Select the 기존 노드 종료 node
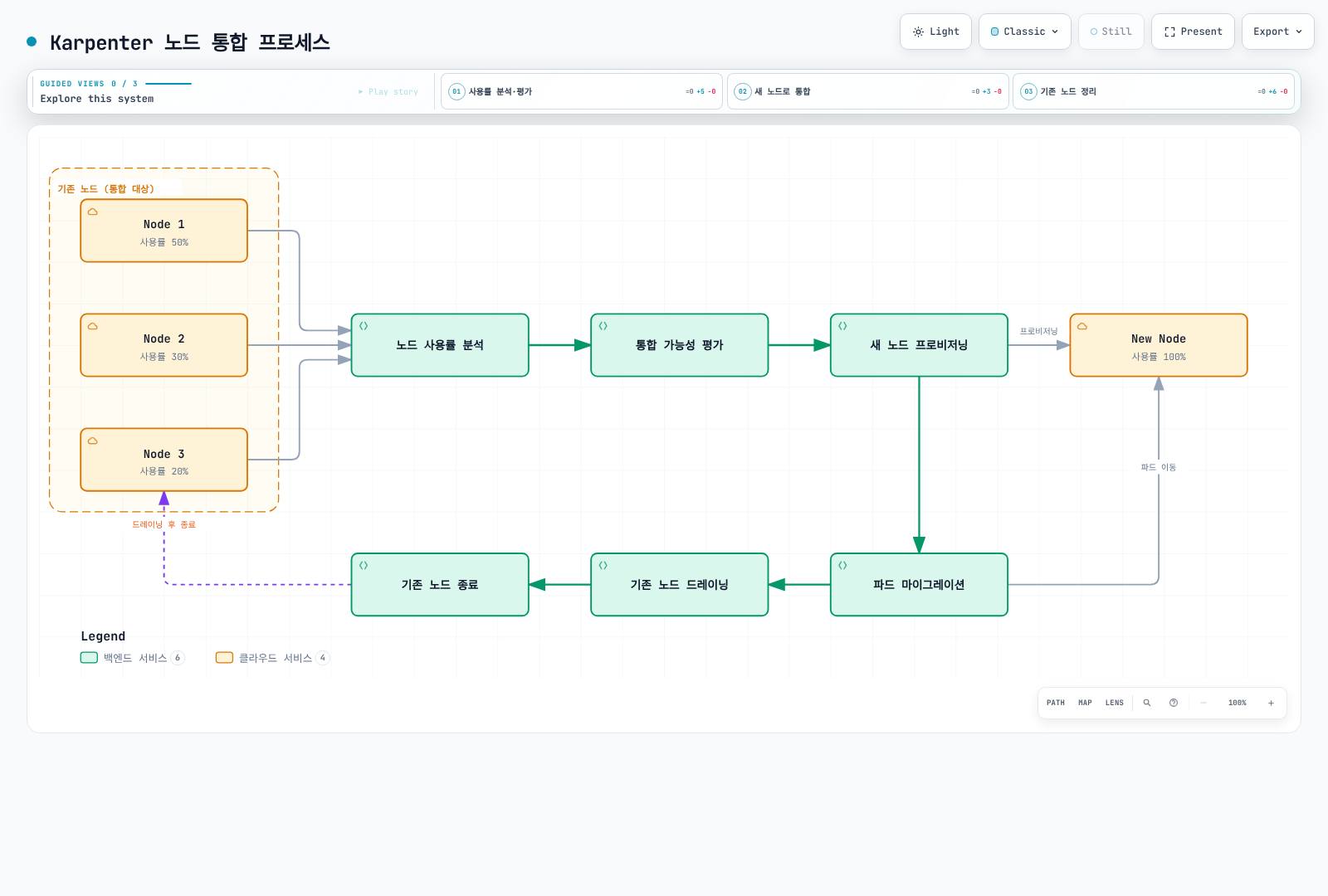Screen dimensions: 1328x896 pyautogui.click(x=440, y=585)
